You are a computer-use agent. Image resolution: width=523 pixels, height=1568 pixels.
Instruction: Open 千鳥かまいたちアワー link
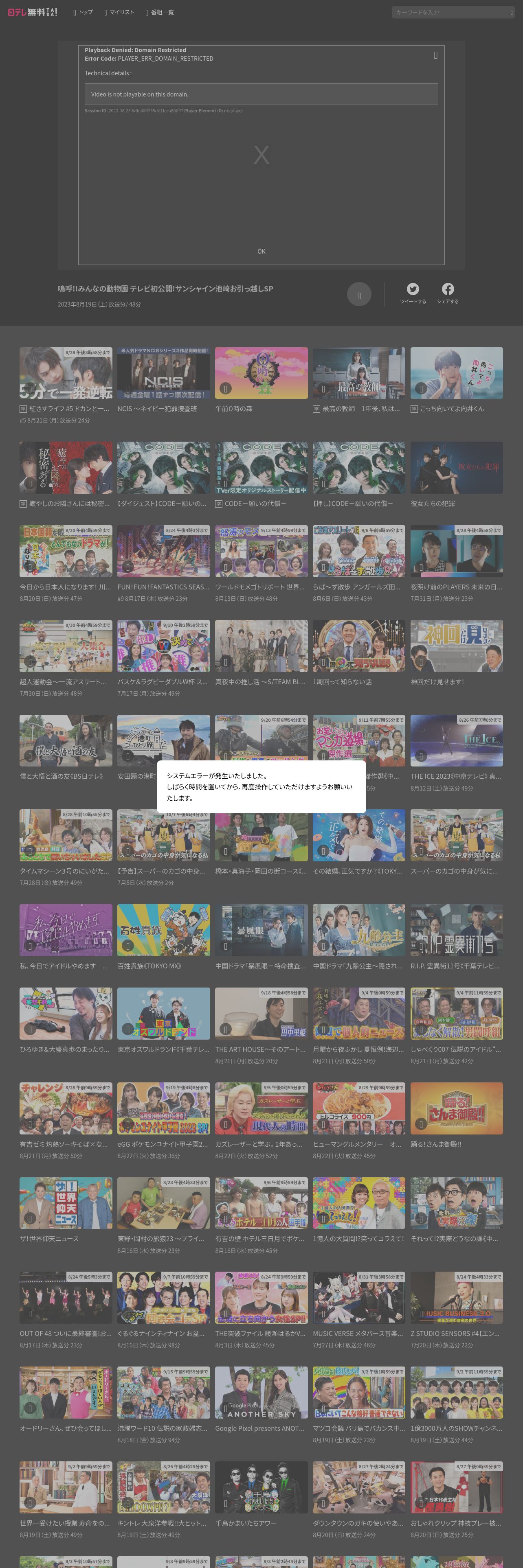pos(246,1523)
